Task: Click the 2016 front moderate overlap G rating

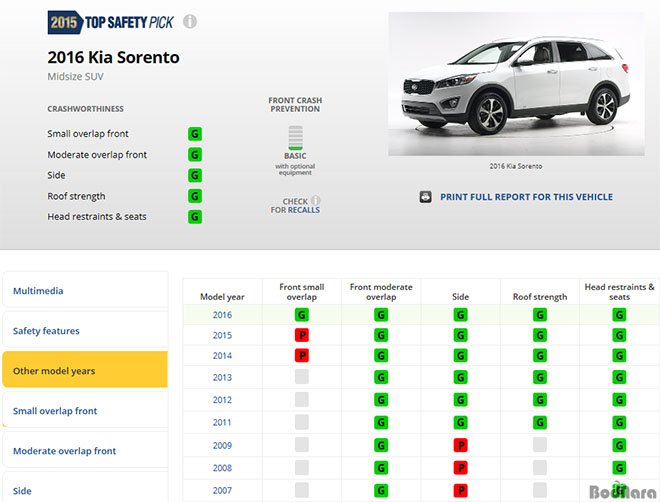Action: [381, 315]
